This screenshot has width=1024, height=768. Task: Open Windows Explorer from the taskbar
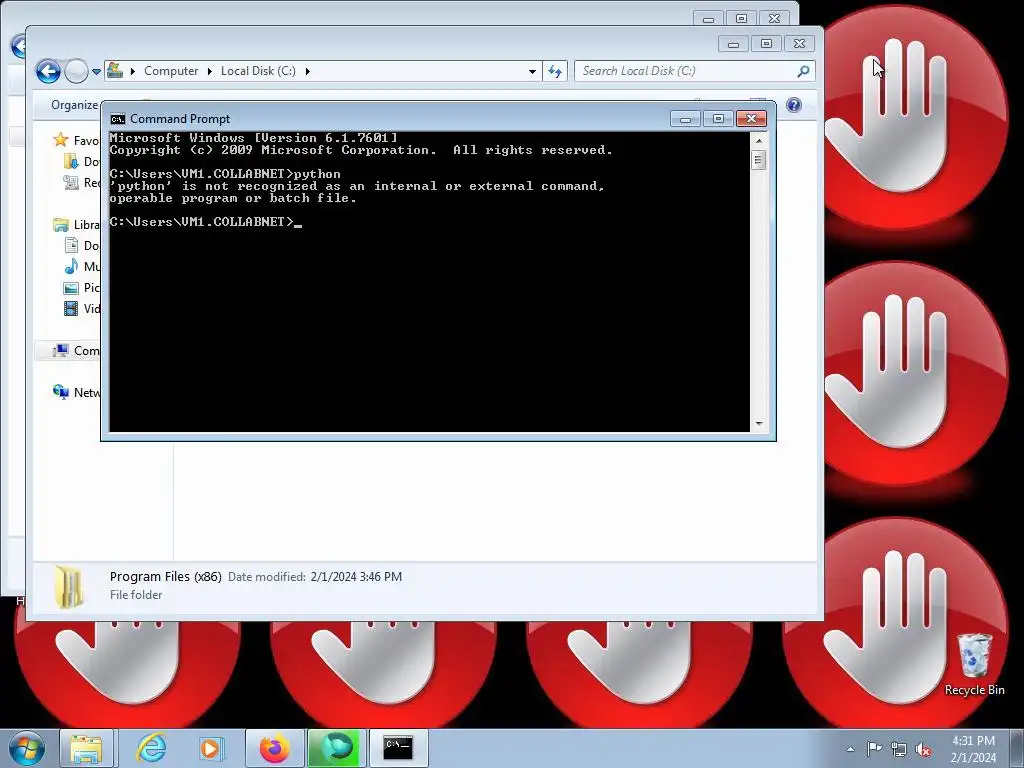tap(86, 748)
